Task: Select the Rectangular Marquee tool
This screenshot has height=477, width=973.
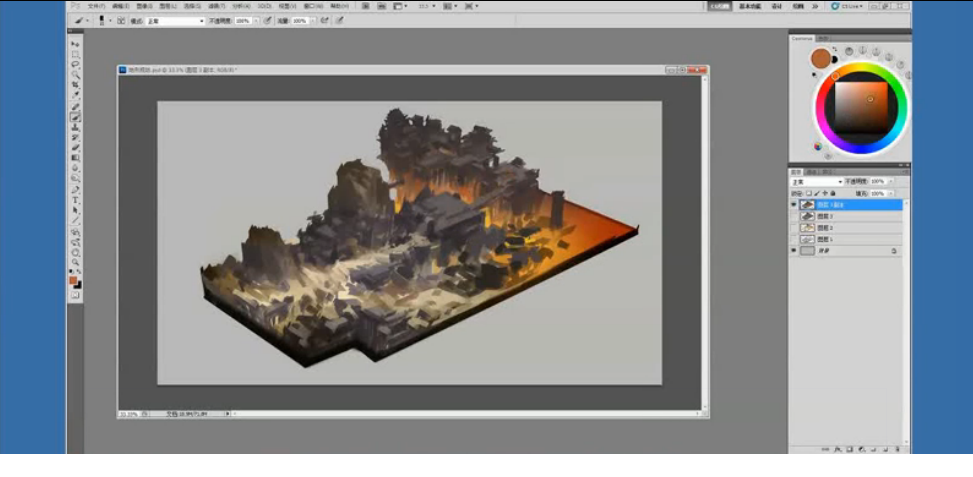Action: coord(76,55)
